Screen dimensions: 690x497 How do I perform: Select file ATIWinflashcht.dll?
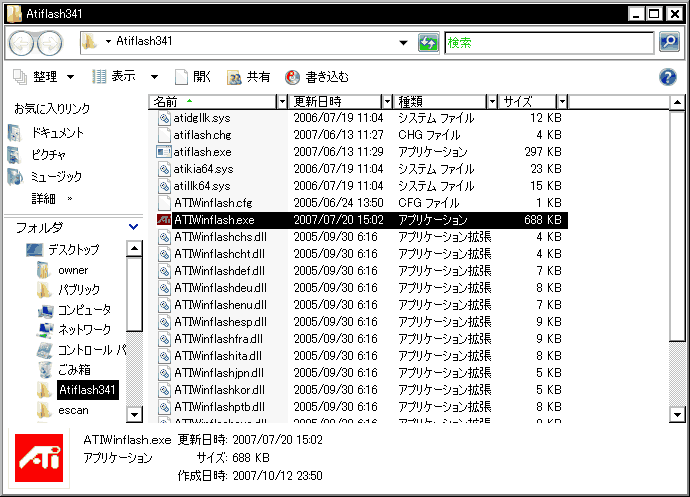(219, 254)
